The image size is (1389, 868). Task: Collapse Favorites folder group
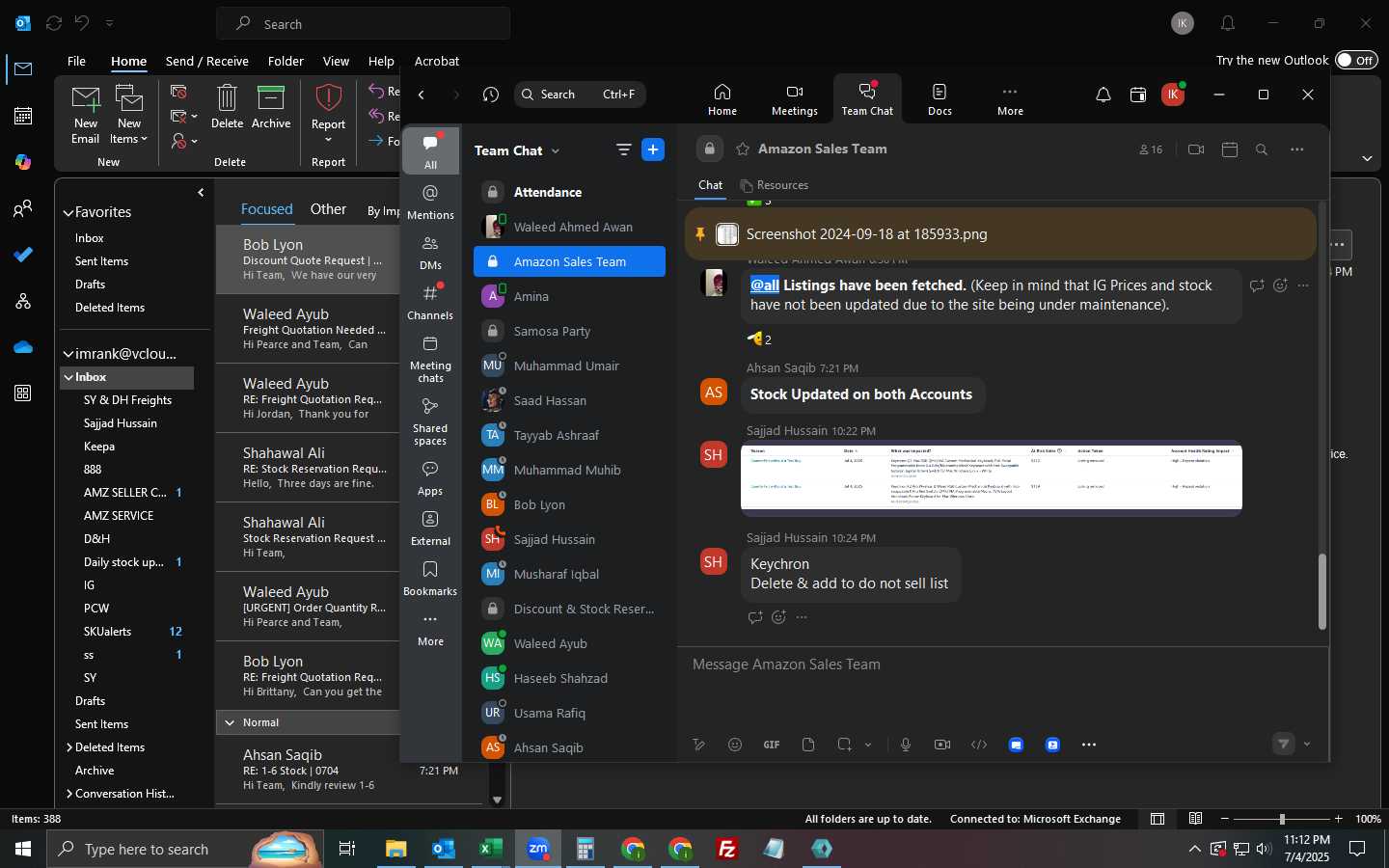pyautogui.click(x=68, y=213)
